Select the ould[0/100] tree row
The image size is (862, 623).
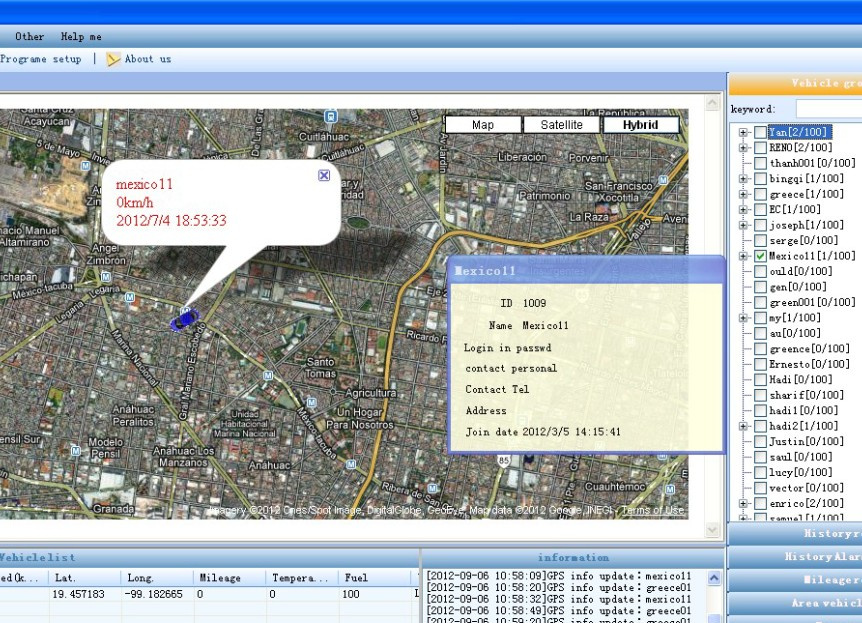[800, 271]
